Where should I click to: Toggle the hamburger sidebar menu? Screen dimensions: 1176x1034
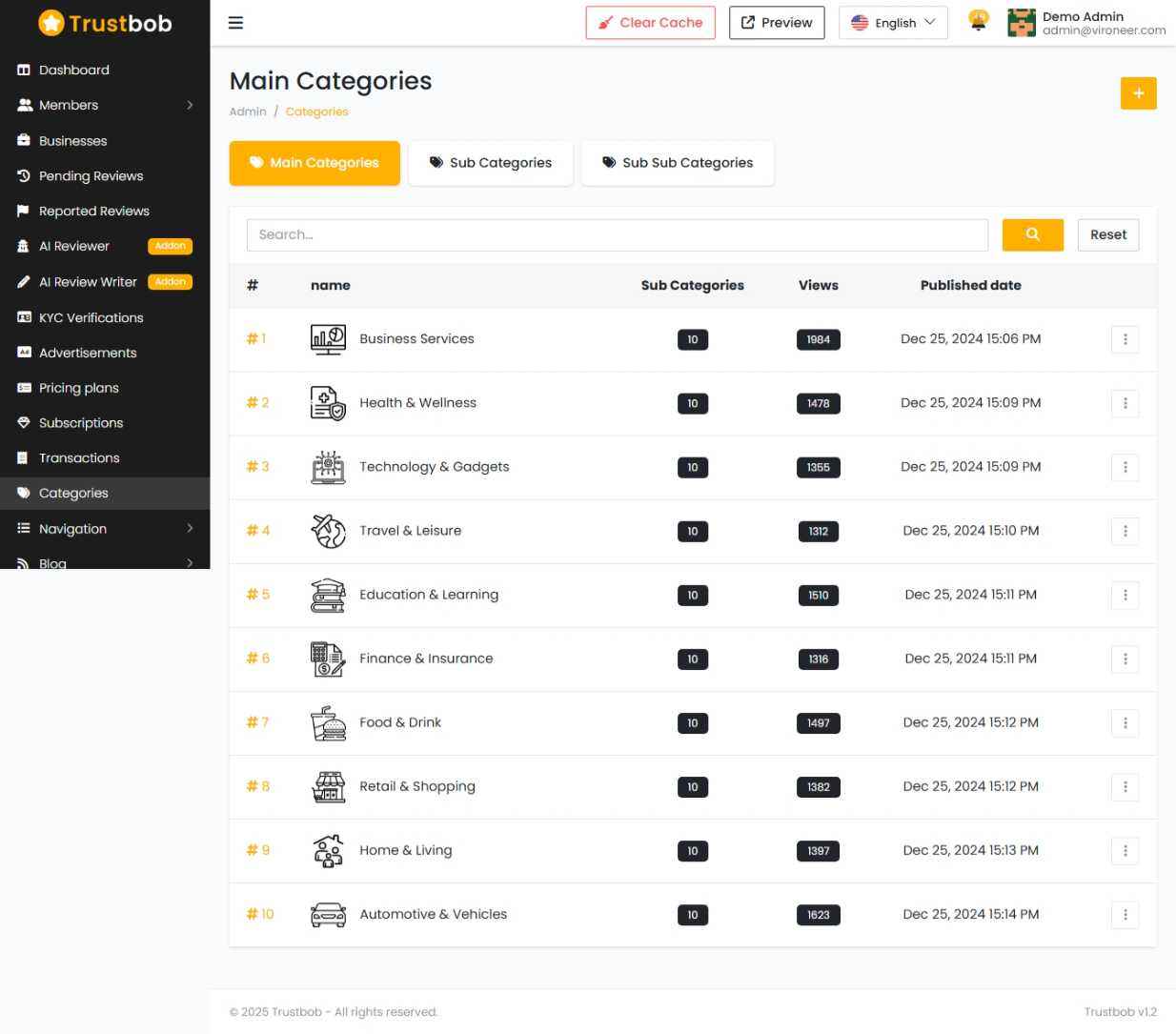pos(235,23)
